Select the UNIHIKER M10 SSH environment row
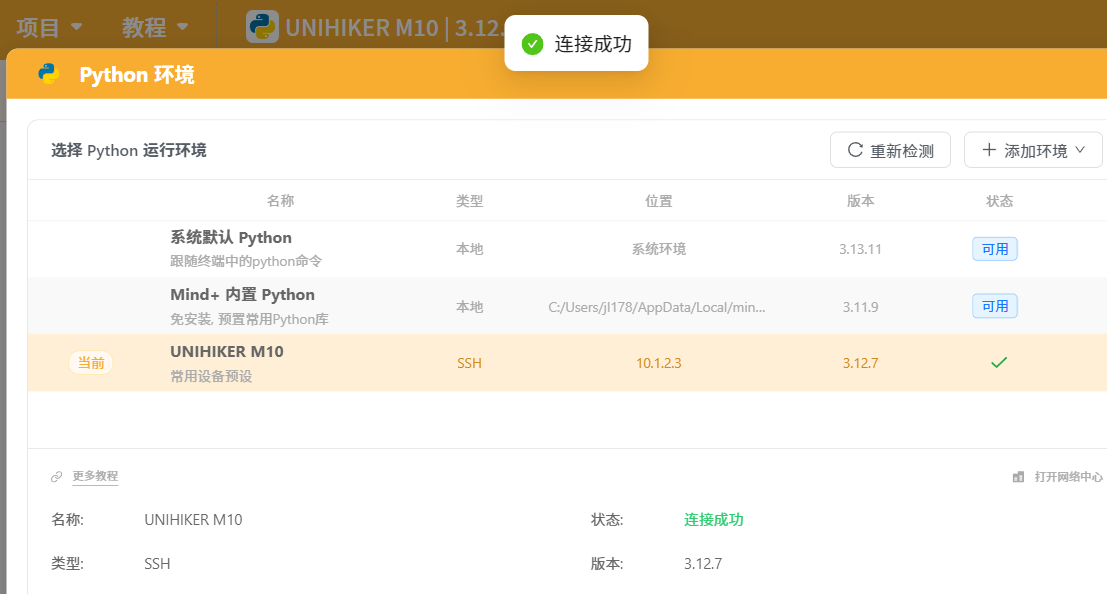The height and width of the screenshot is (594, 1107). [x=568, y=363]
